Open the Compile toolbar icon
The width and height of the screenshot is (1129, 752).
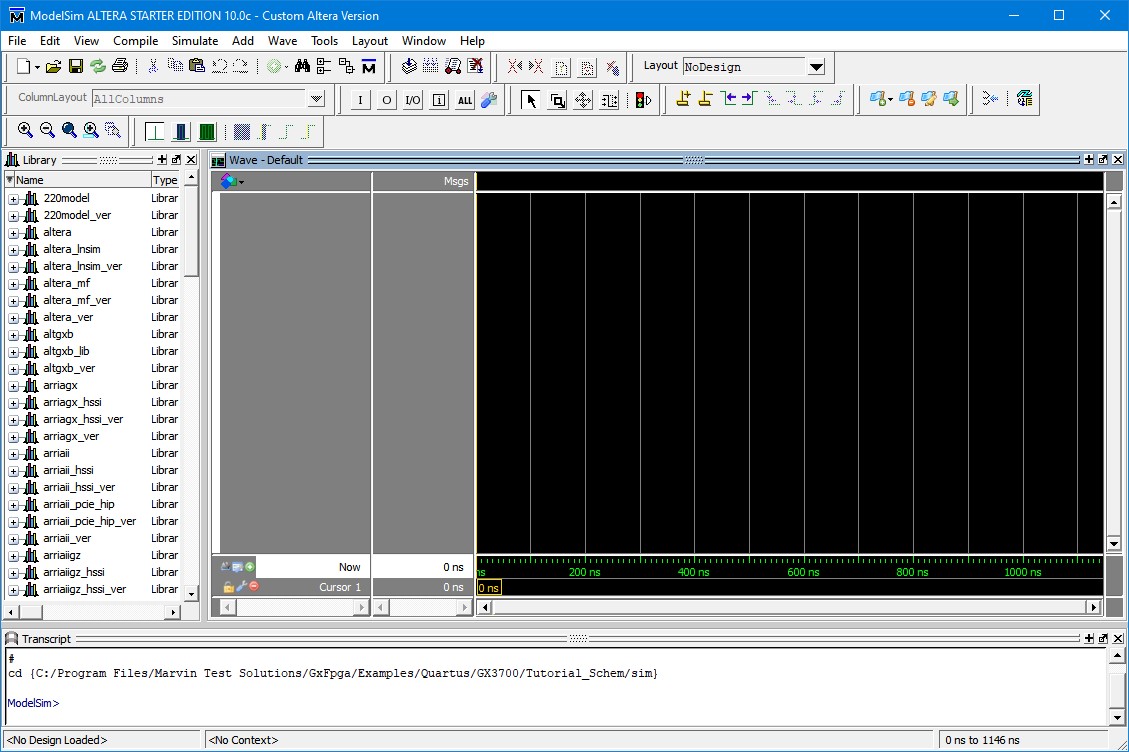pos(409,66)
